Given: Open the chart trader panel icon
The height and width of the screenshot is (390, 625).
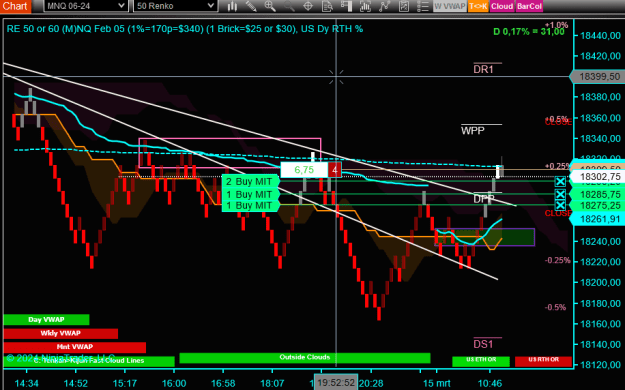Looking at the screenshot, I should point(346,6).
